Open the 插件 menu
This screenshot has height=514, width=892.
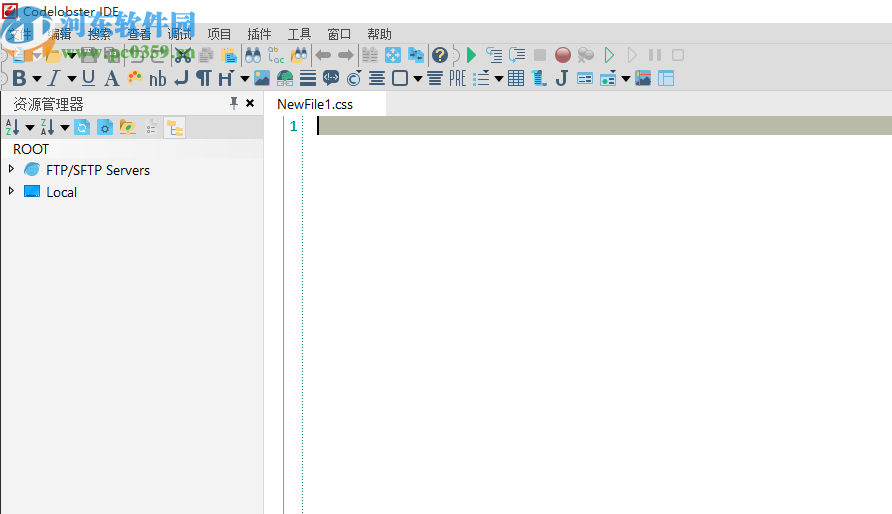[x=259, y=34]
